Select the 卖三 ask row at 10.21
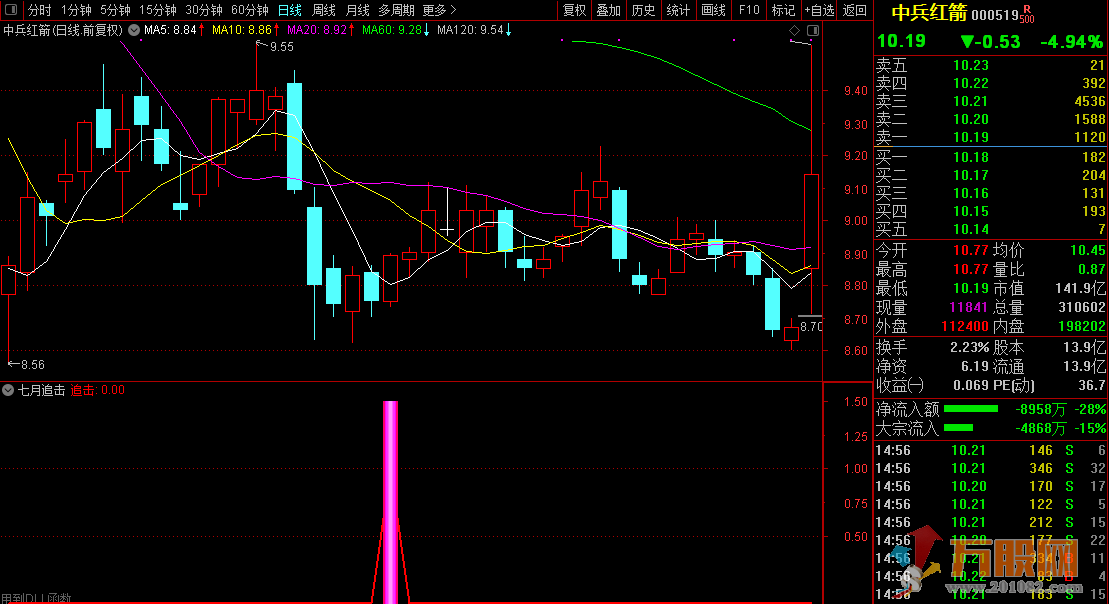 tap(990, 101)
